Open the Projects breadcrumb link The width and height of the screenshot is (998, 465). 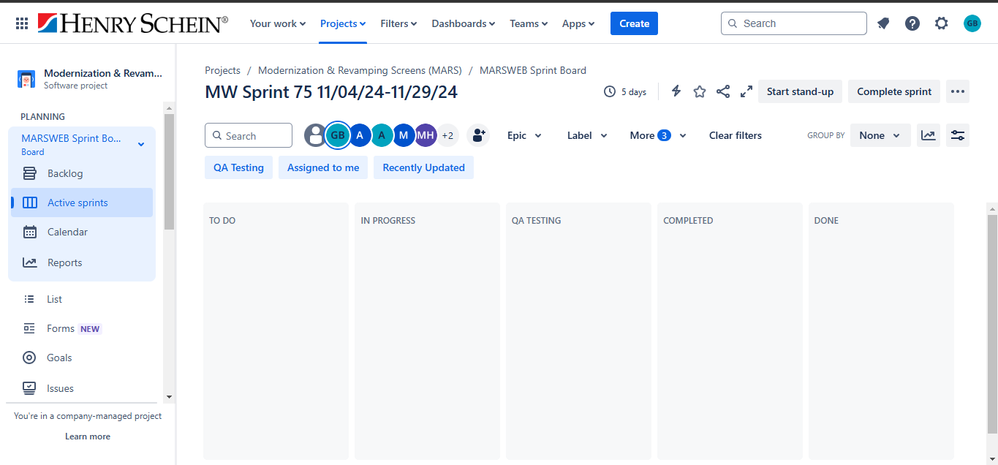coord(223,71)
